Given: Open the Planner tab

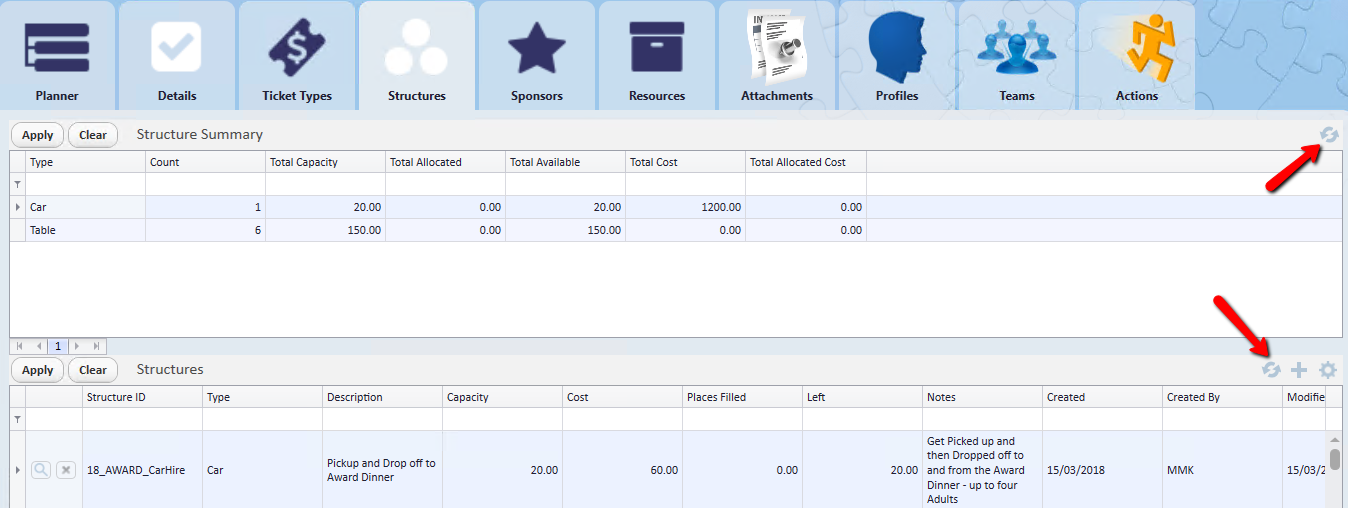Looking at the screenshot, I should point(57,55).
